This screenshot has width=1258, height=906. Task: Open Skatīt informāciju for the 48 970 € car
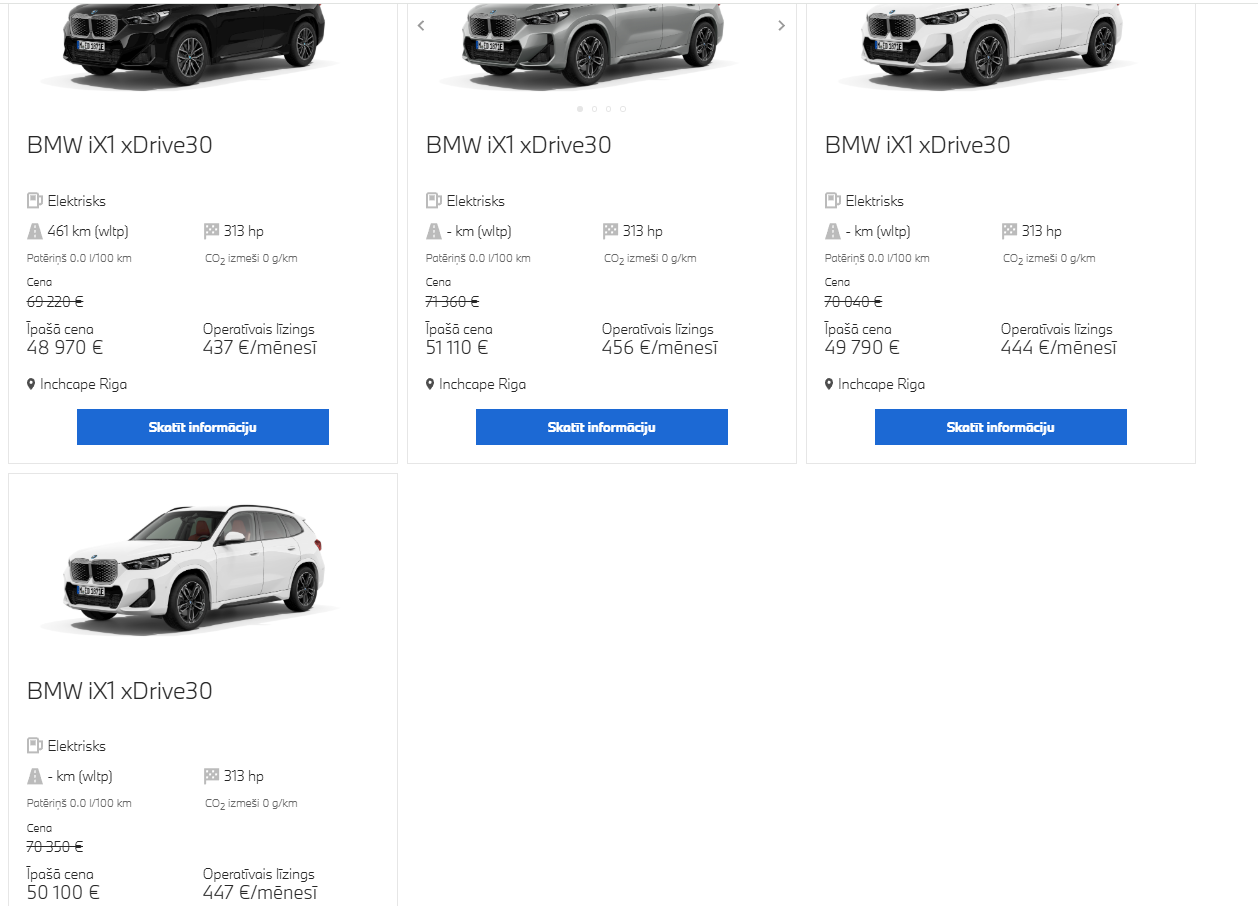(x=203, y=427)
